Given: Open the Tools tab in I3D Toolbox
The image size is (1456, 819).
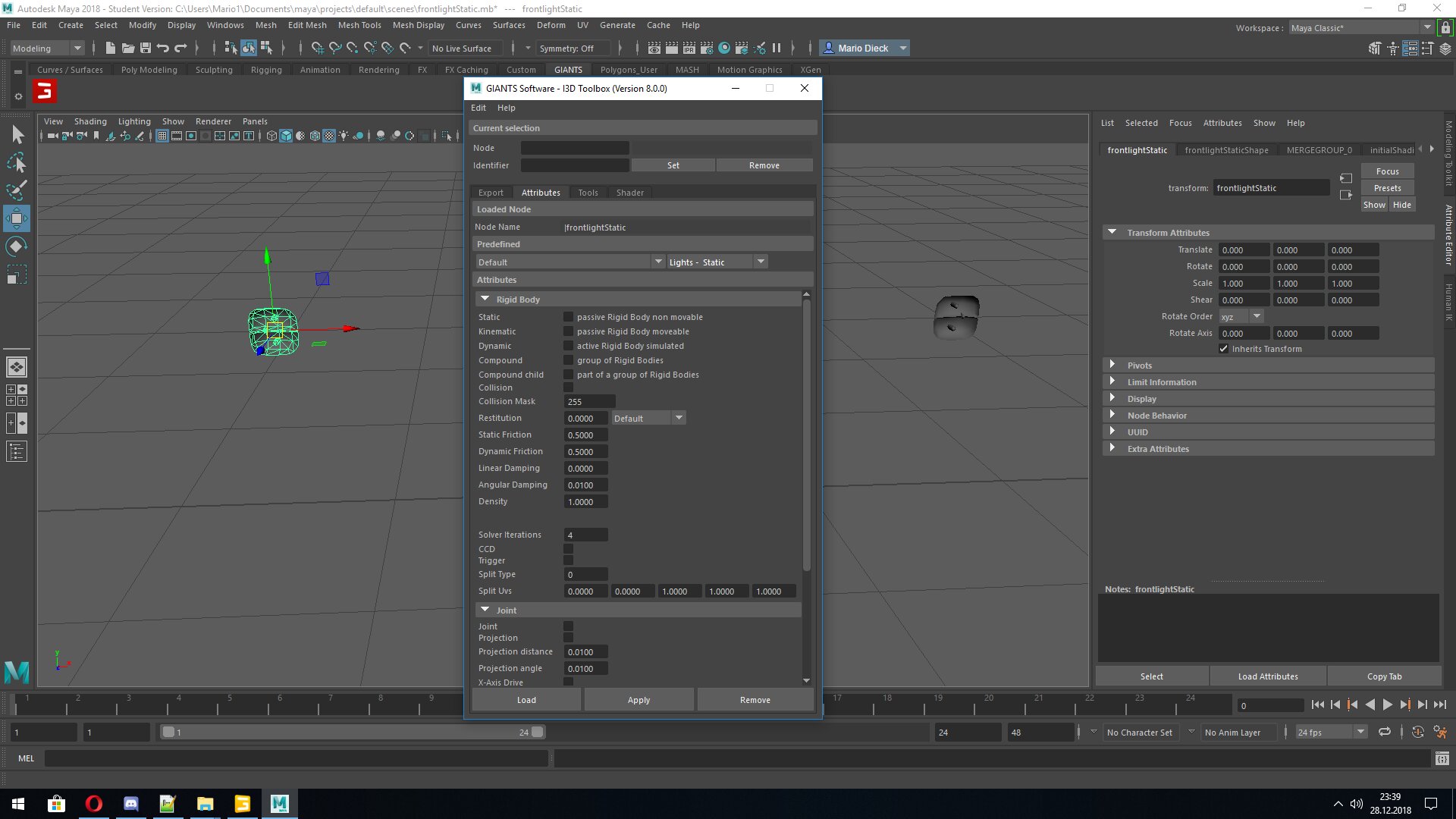Looking at the screenshot, I should 588,193.
